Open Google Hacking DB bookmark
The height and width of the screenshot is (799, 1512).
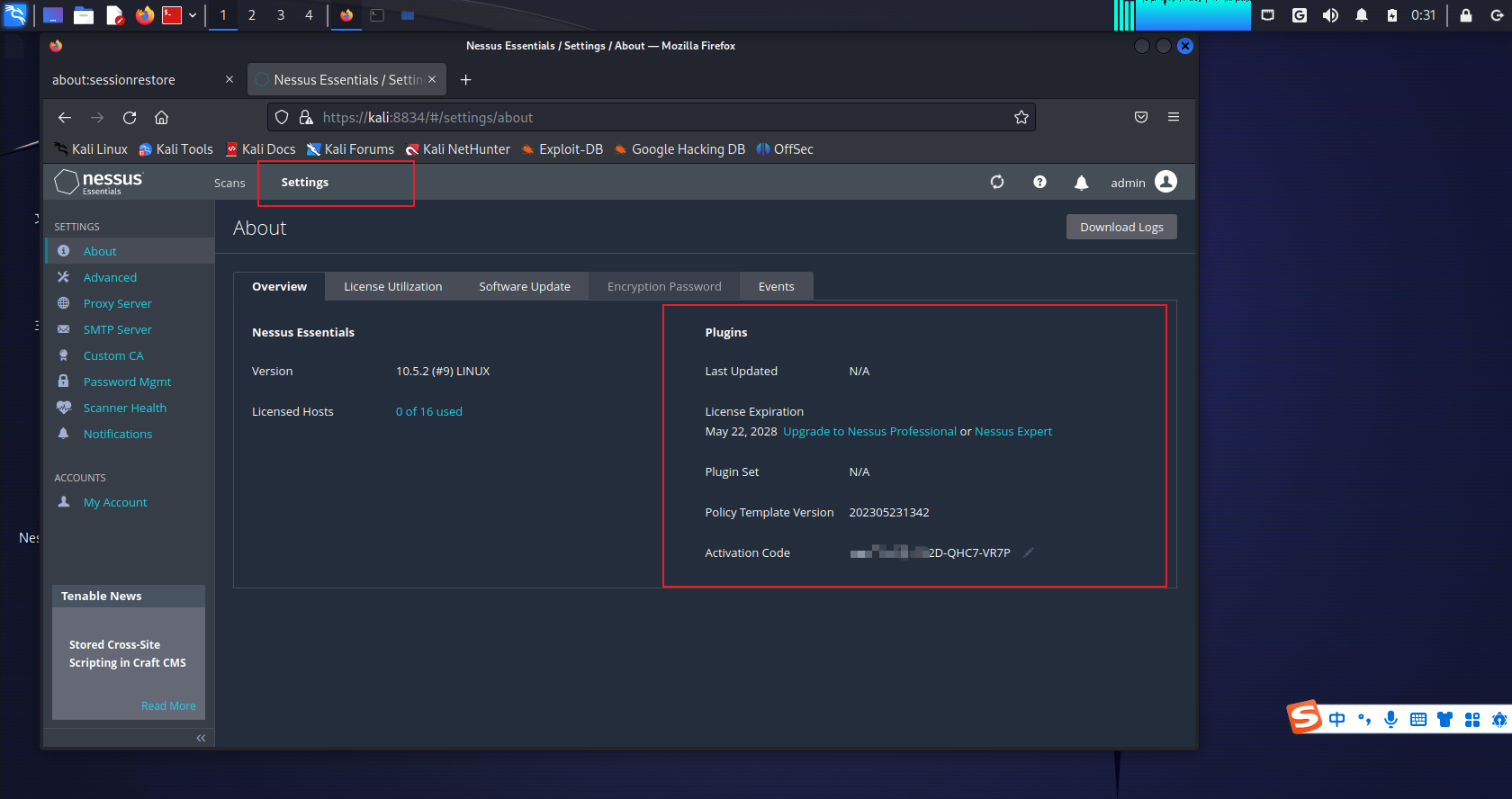679,149
